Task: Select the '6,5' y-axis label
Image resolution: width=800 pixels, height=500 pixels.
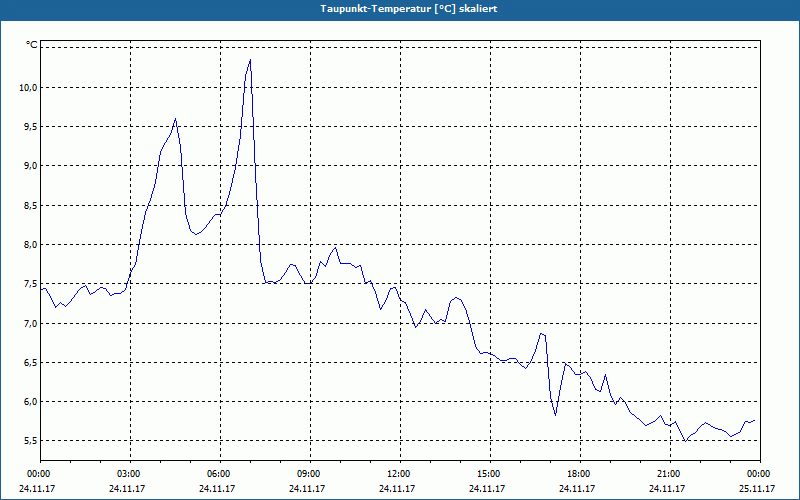Action: tap(31, 363)
